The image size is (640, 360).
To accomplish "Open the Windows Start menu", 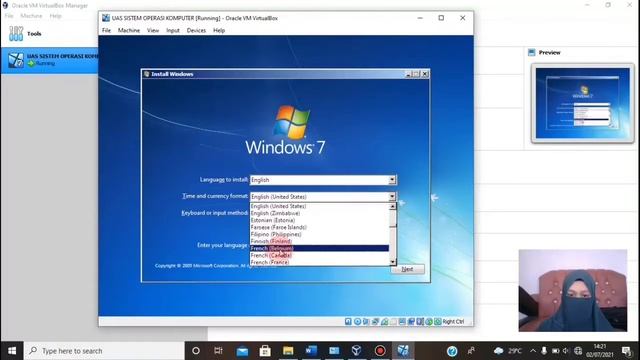I will [12, 351].
